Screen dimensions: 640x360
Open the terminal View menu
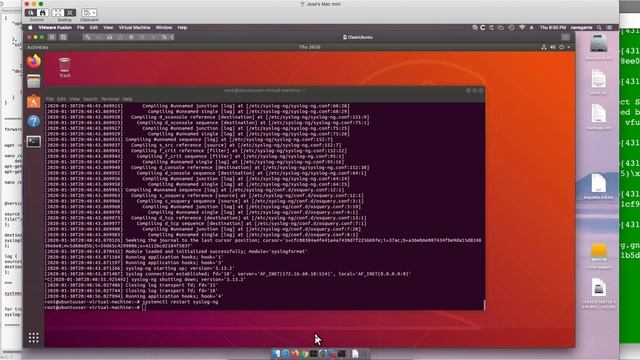click(x=74, y=99)
